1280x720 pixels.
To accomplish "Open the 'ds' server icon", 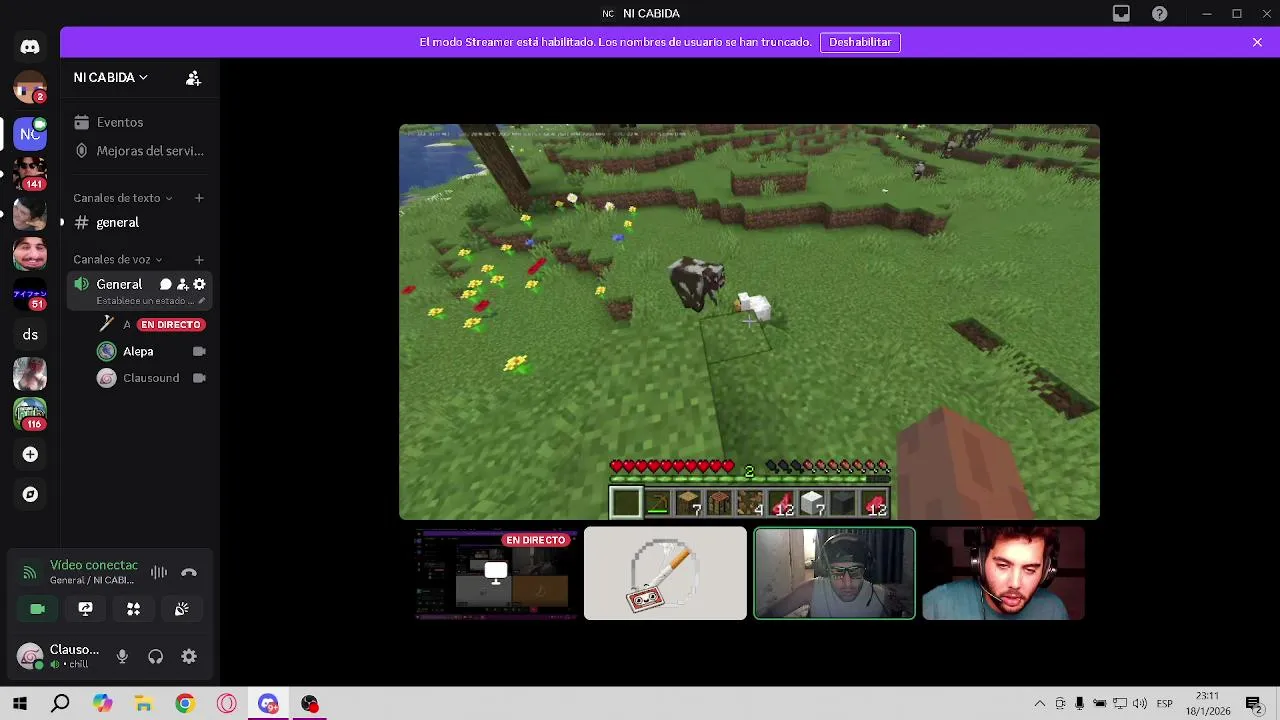I will pos(30,335).
